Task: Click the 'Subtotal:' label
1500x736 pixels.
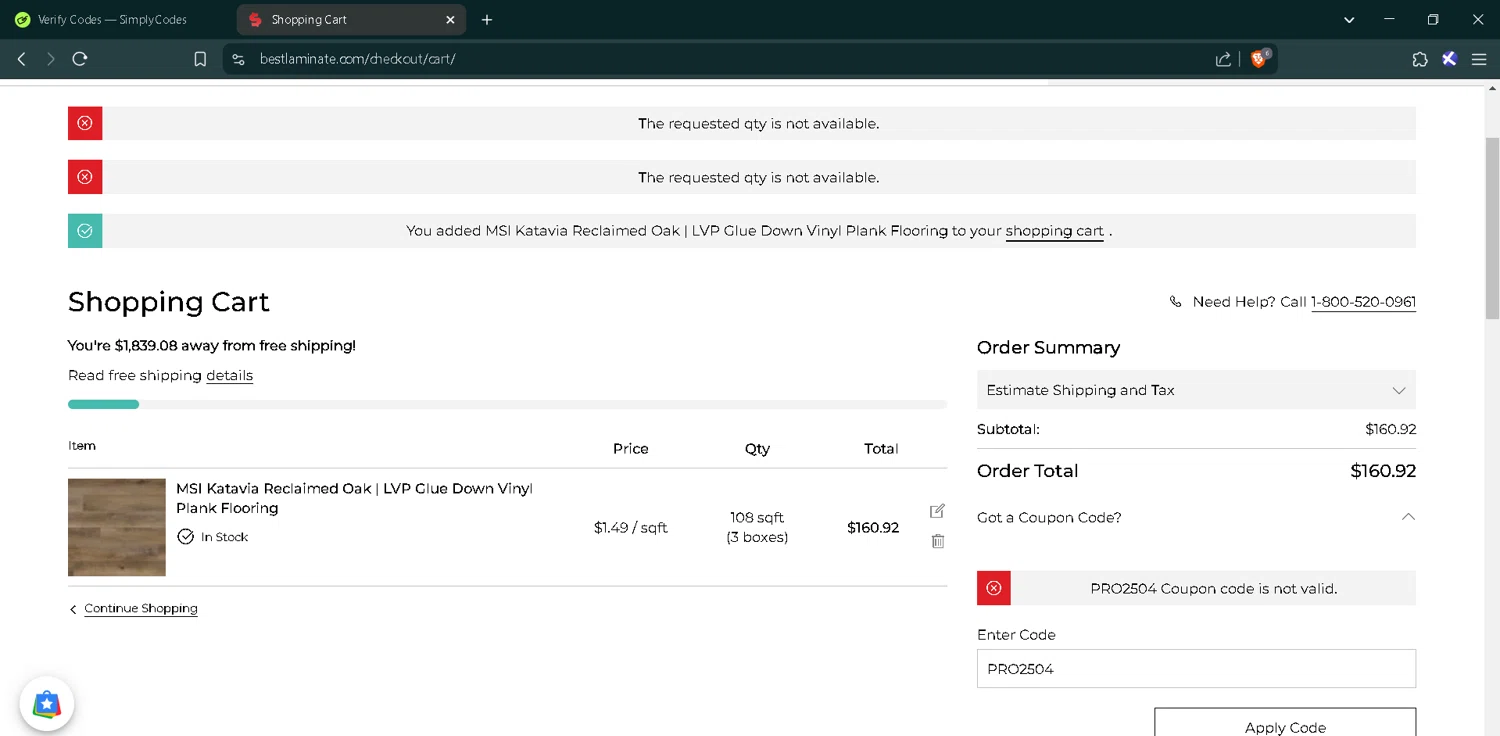Action: click(1008, 429)
